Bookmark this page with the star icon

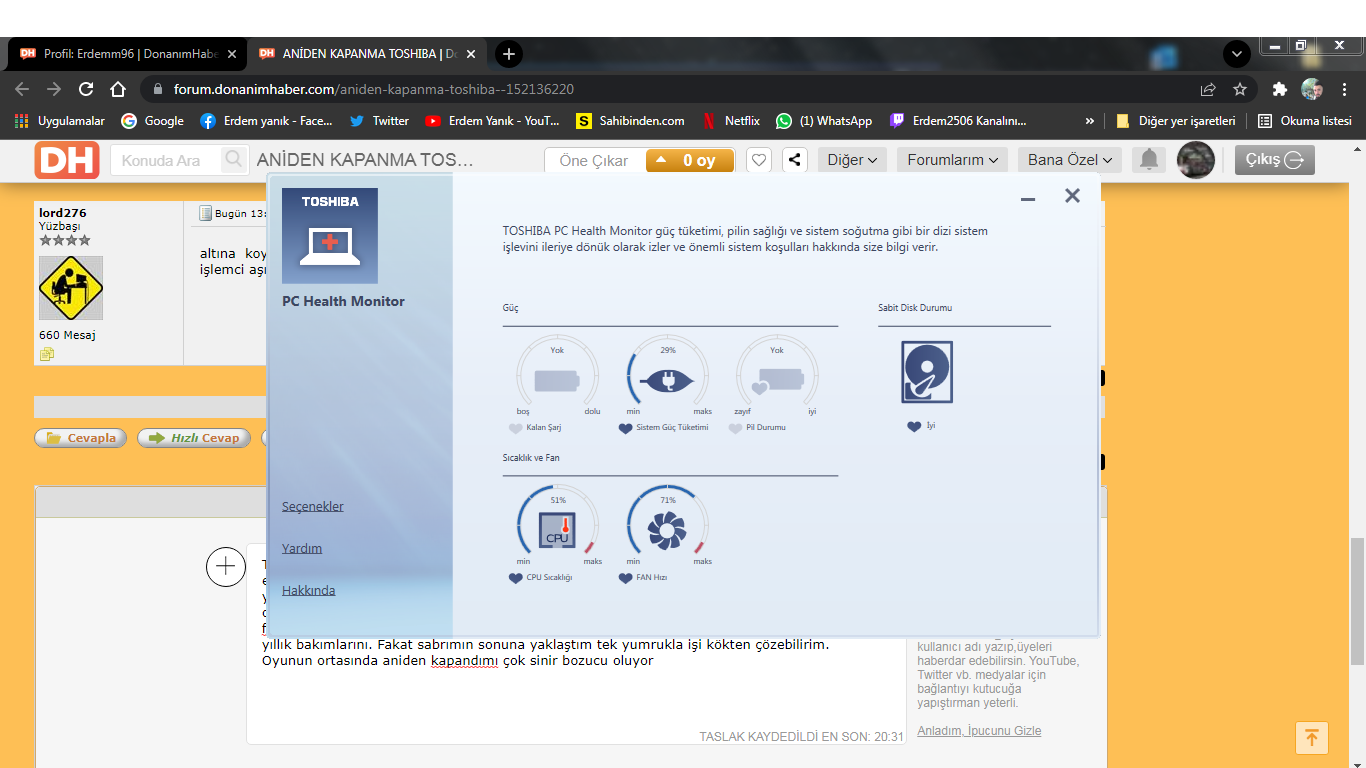click(1240, 89)
